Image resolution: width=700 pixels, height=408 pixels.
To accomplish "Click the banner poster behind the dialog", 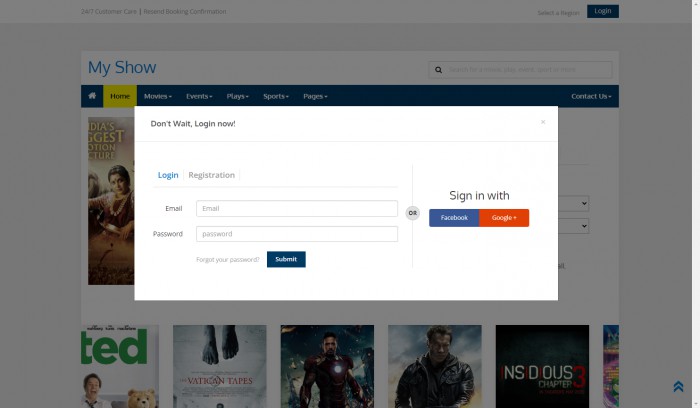I will pos(111,201).
